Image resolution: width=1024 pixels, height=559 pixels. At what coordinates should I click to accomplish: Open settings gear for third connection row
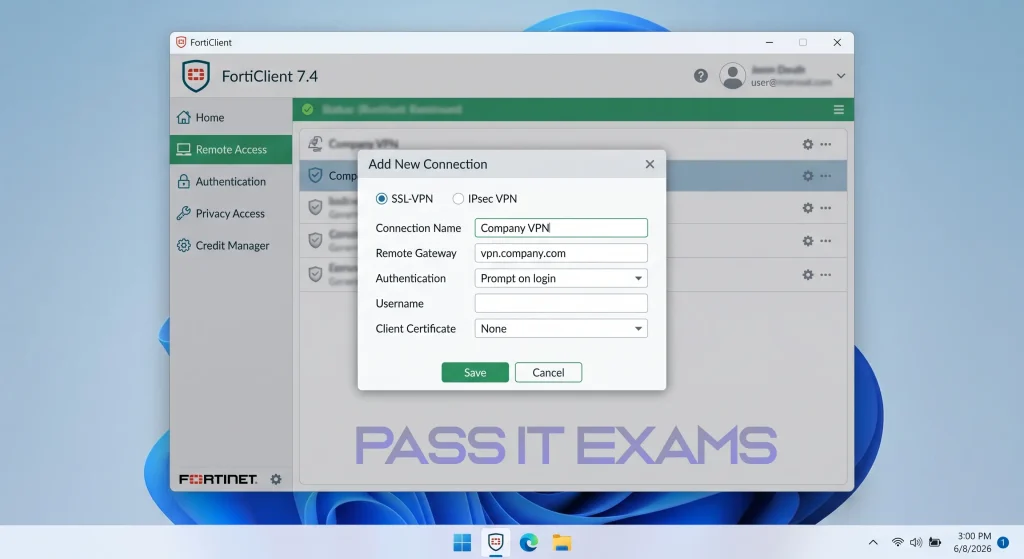coord(808,208)
